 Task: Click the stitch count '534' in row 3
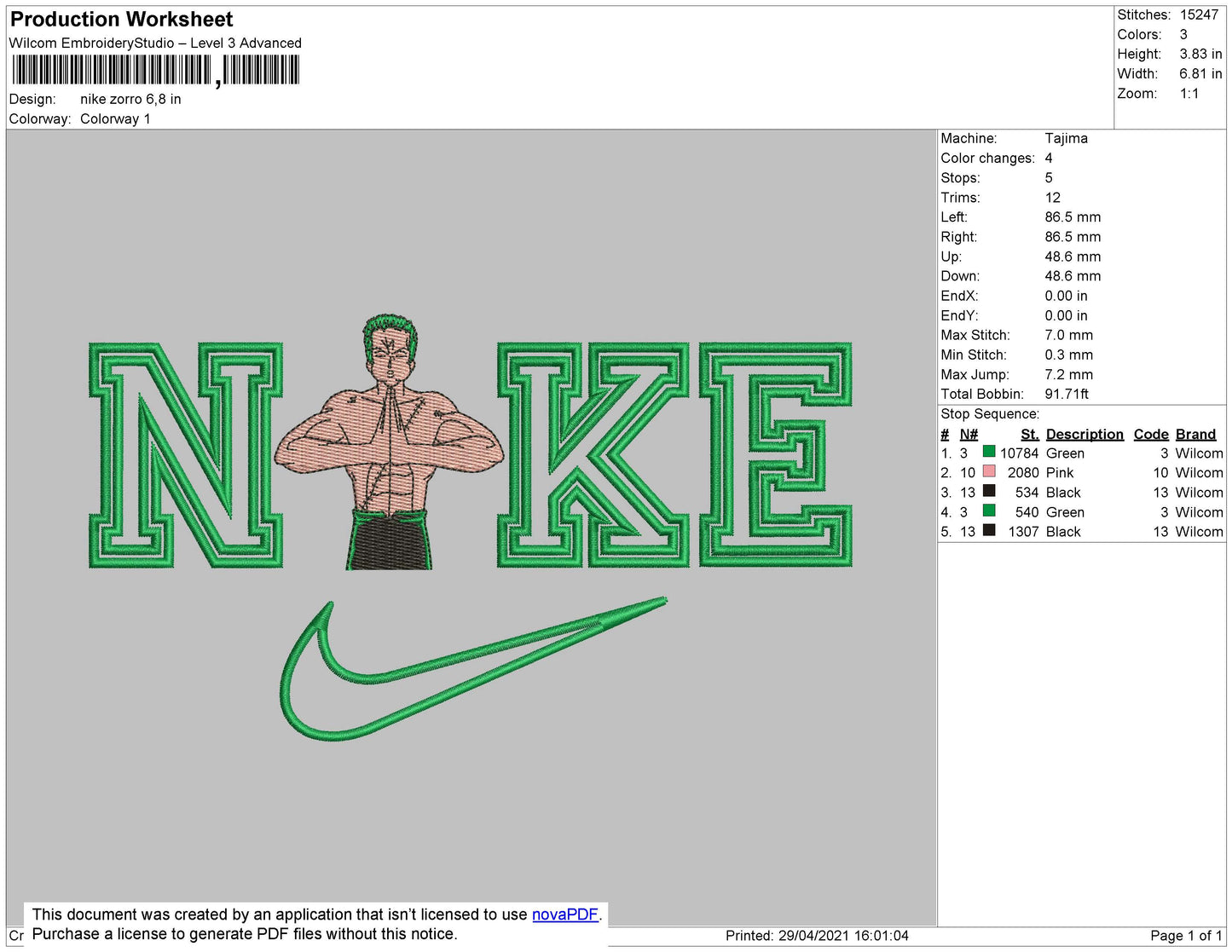pos(1027,493)
